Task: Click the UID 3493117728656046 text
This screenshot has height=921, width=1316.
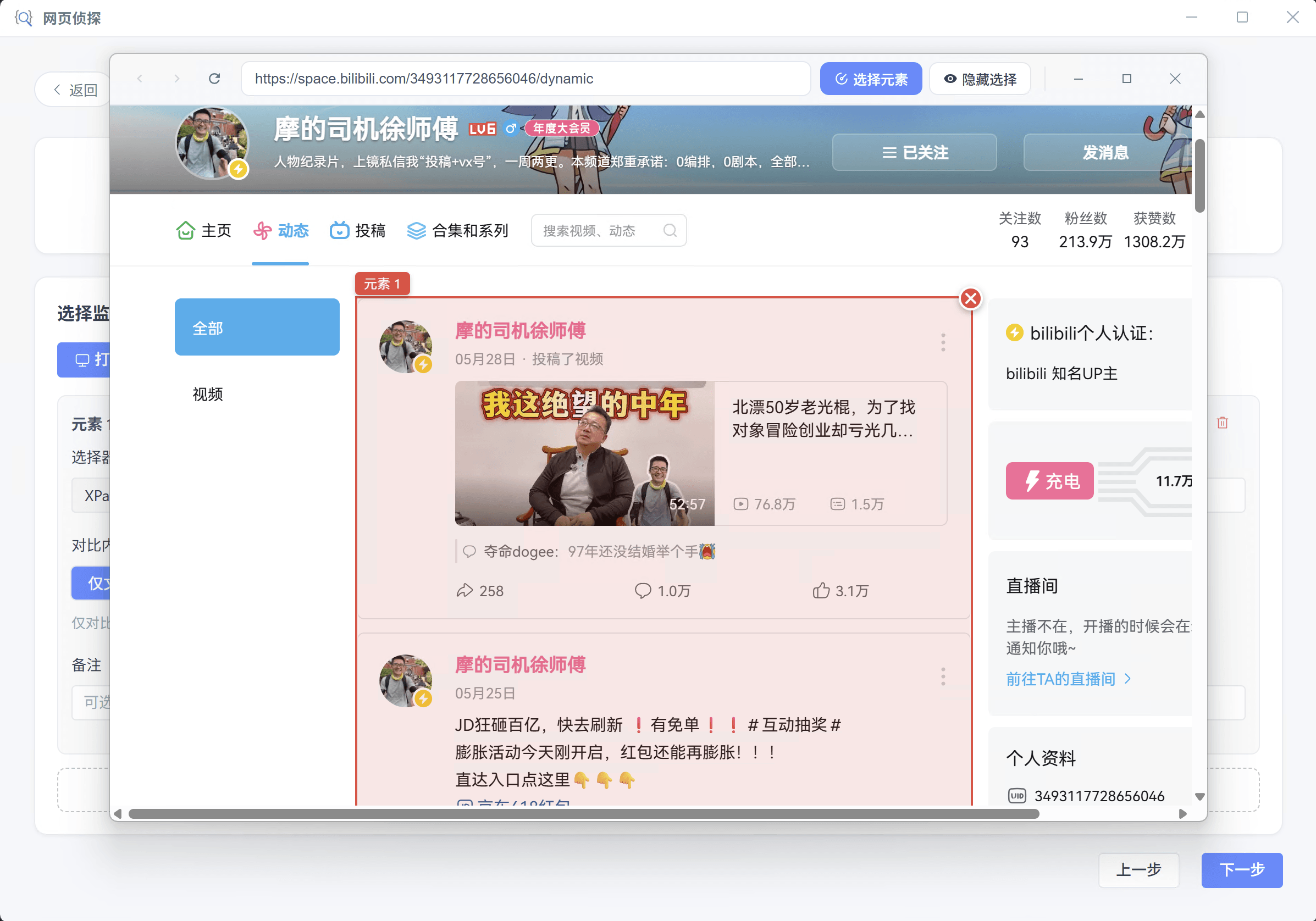Action: 1099,796
